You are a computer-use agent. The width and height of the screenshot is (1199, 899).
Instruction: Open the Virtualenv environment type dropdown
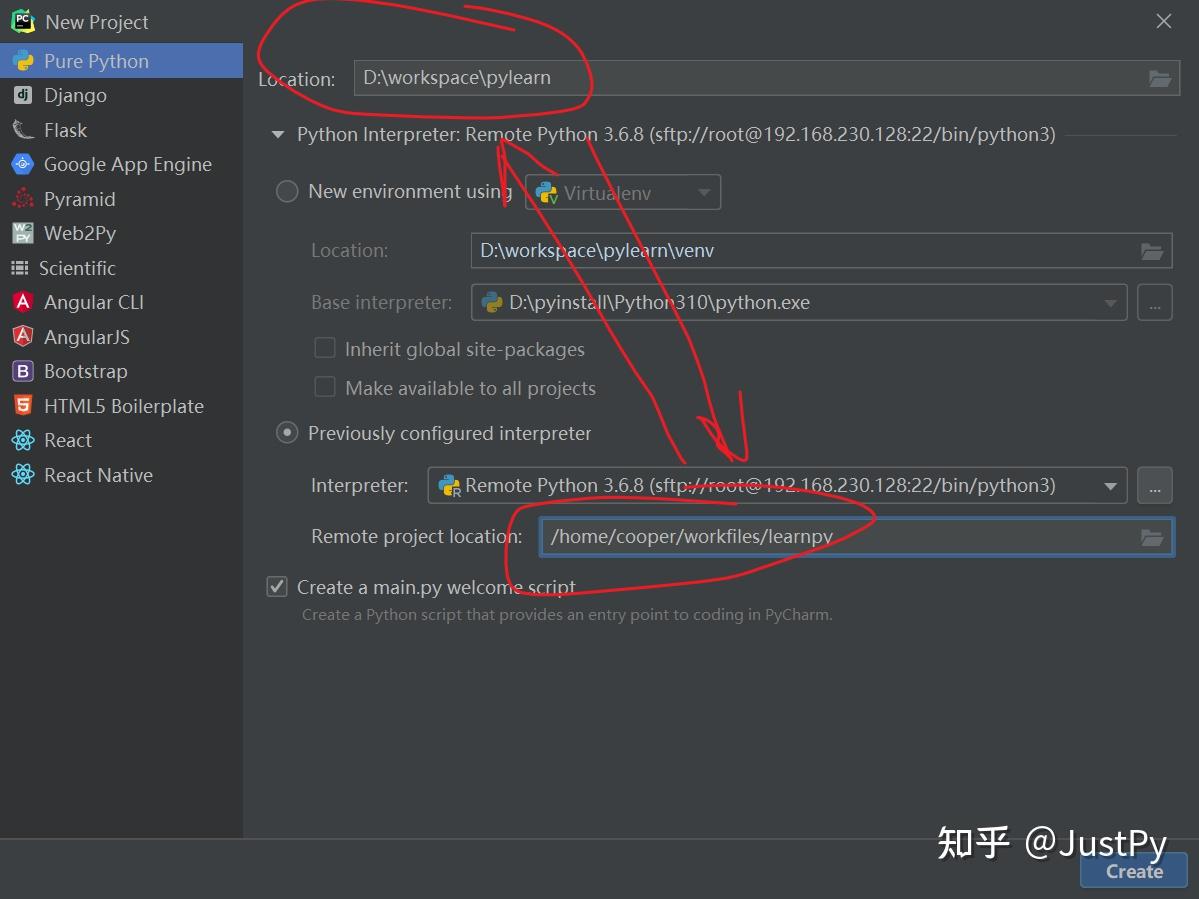click(x=706, y=192)
